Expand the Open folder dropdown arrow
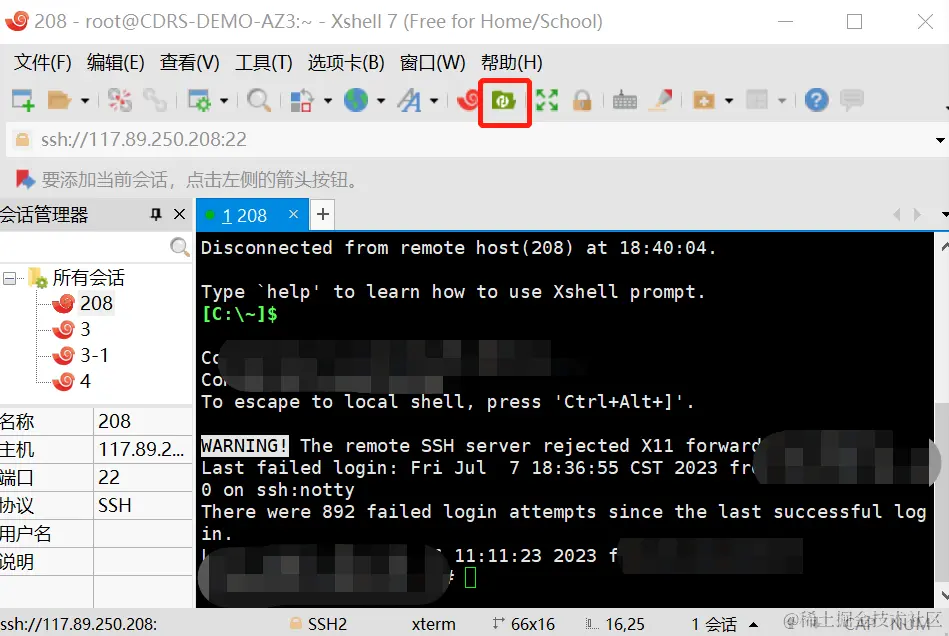949x636 pixels. point(85,100)
